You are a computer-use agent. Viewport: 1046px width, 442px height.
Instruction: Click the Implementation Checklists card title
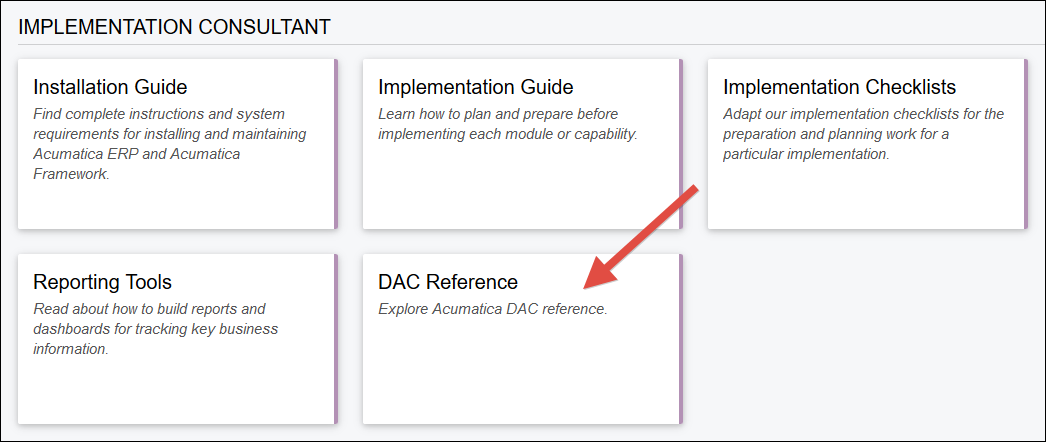[x=839, y=87]
